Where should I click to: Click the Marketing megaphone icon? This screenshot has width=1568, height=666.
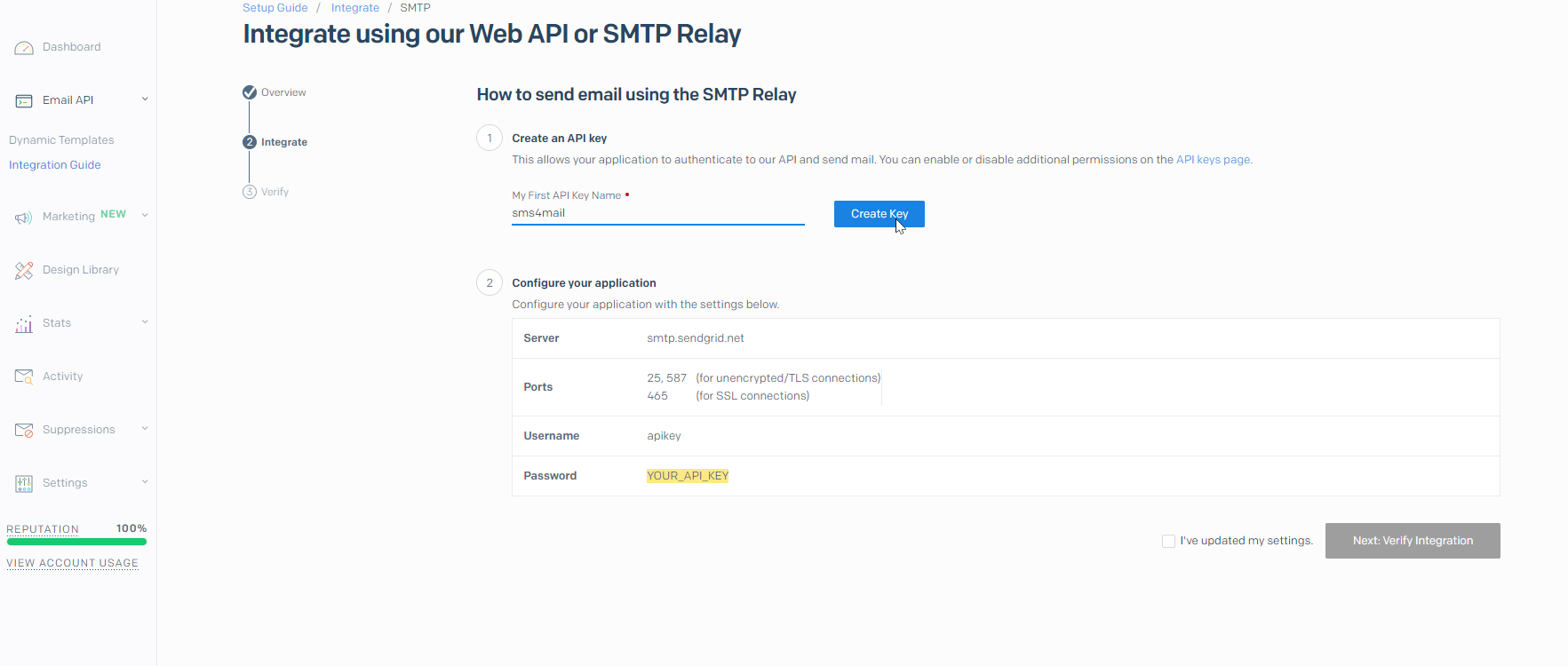click(24, 218)
